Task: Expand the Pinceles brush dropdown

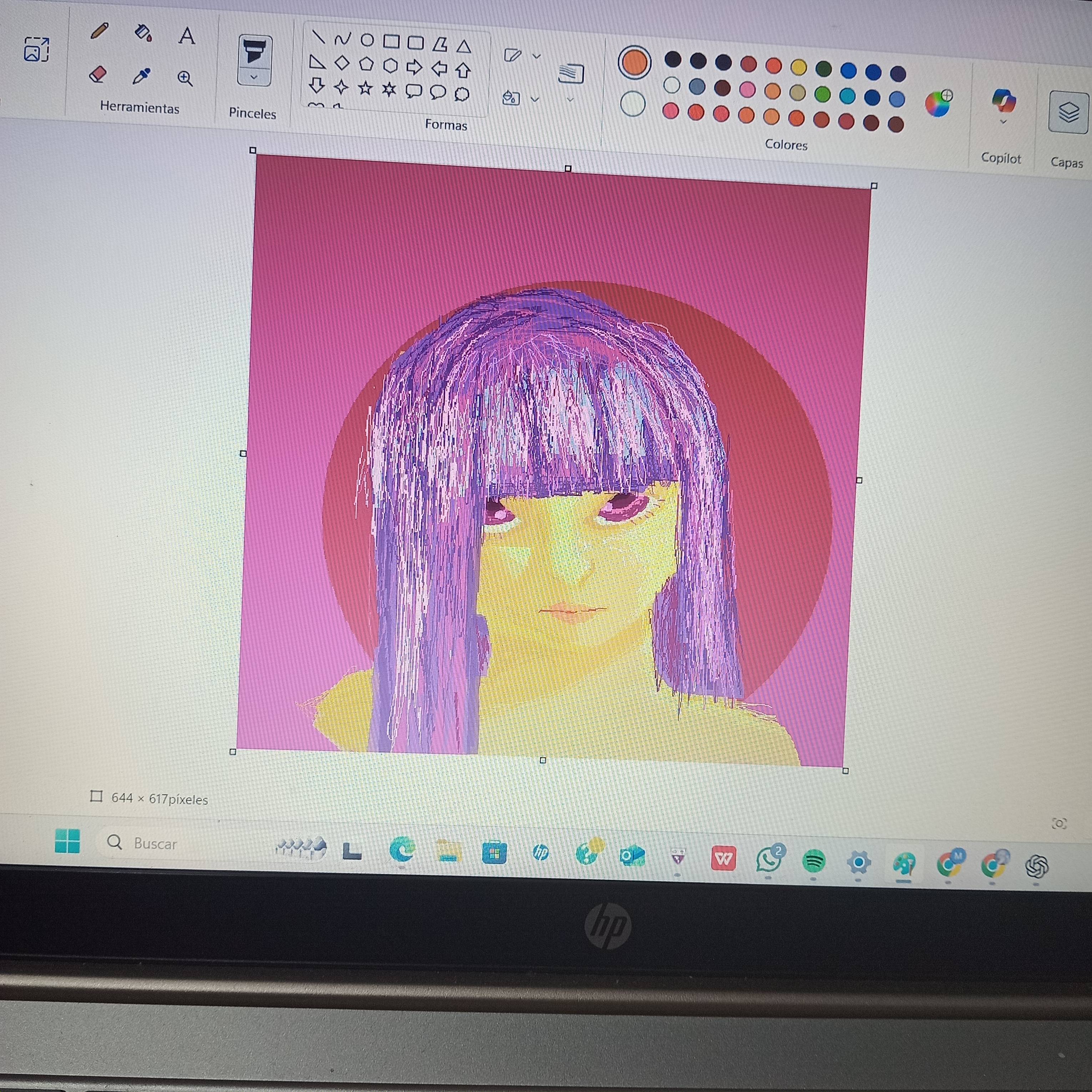Action: click(254, 77)
